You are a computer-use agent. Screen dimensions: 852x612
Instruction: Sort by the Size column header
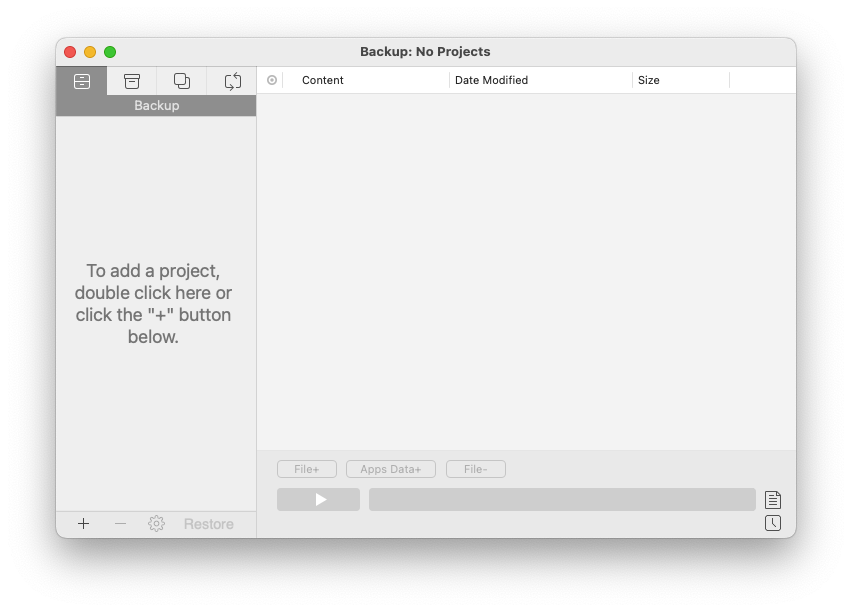(x=681, y=80)
